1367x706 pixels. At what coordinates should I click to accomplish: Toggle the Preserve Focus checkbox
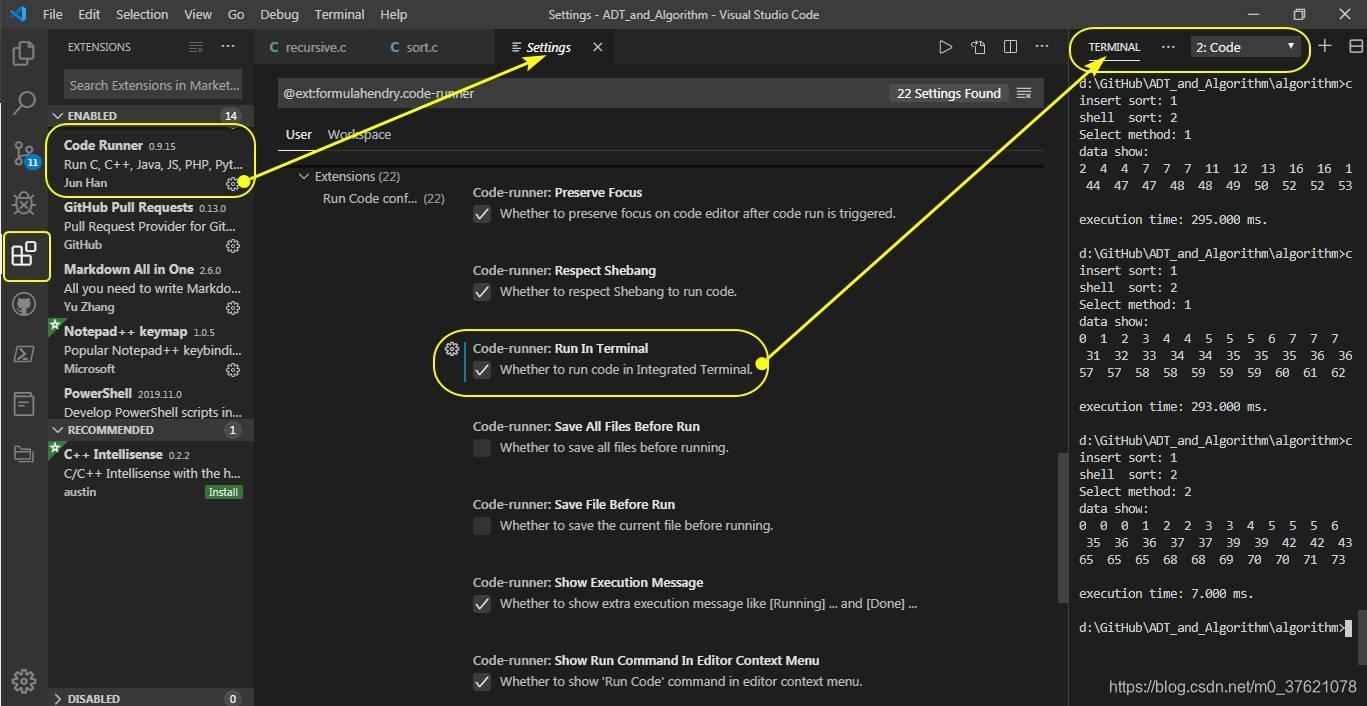(x=482, y=214)
